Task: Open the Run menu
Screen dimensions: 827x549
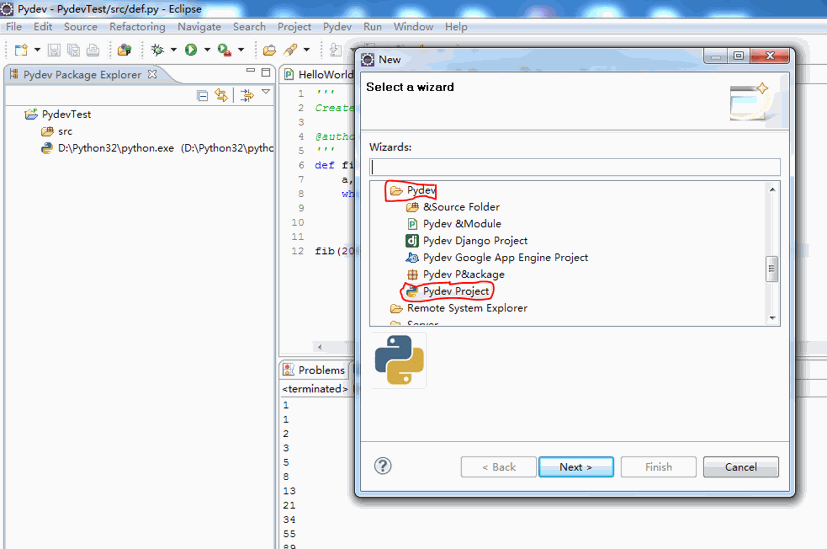Action: point(372,27)
